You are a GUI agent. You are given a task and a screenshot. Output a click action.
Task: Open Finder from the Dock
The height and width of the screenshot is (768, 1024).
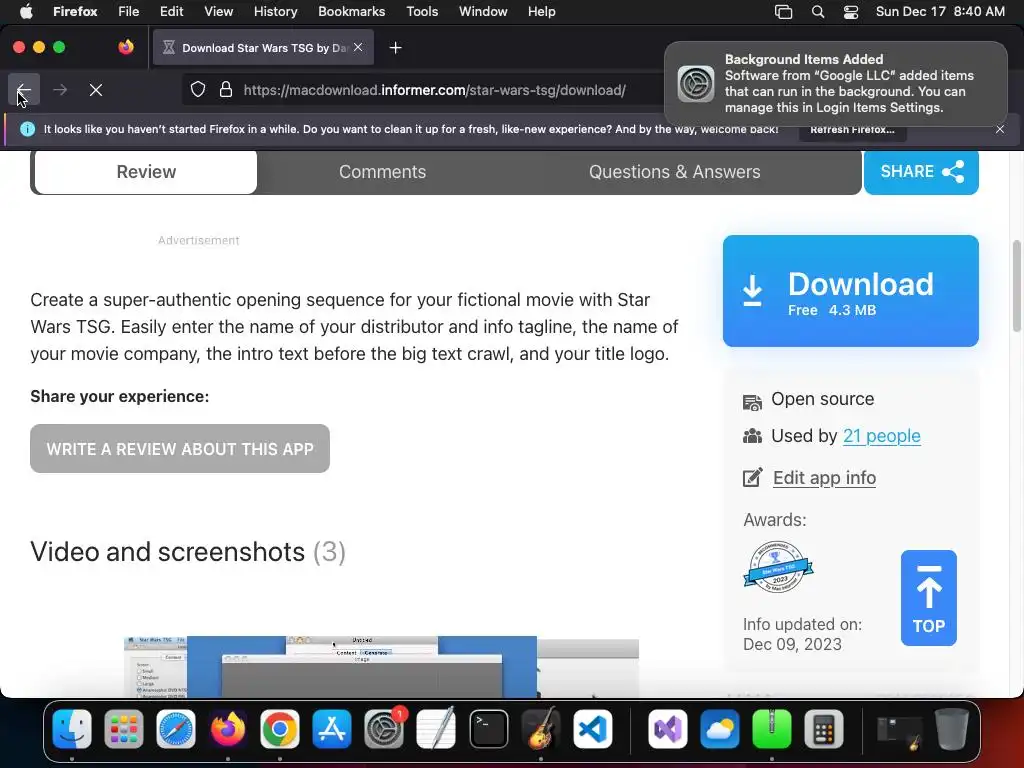72,729
